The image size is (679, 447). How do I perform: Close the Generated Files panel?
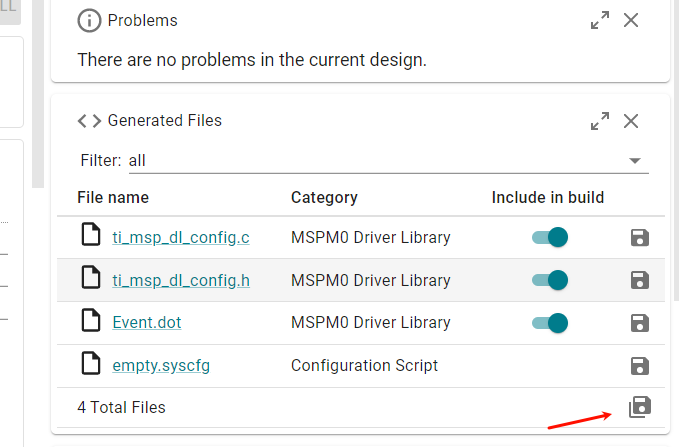click(630, 121)
